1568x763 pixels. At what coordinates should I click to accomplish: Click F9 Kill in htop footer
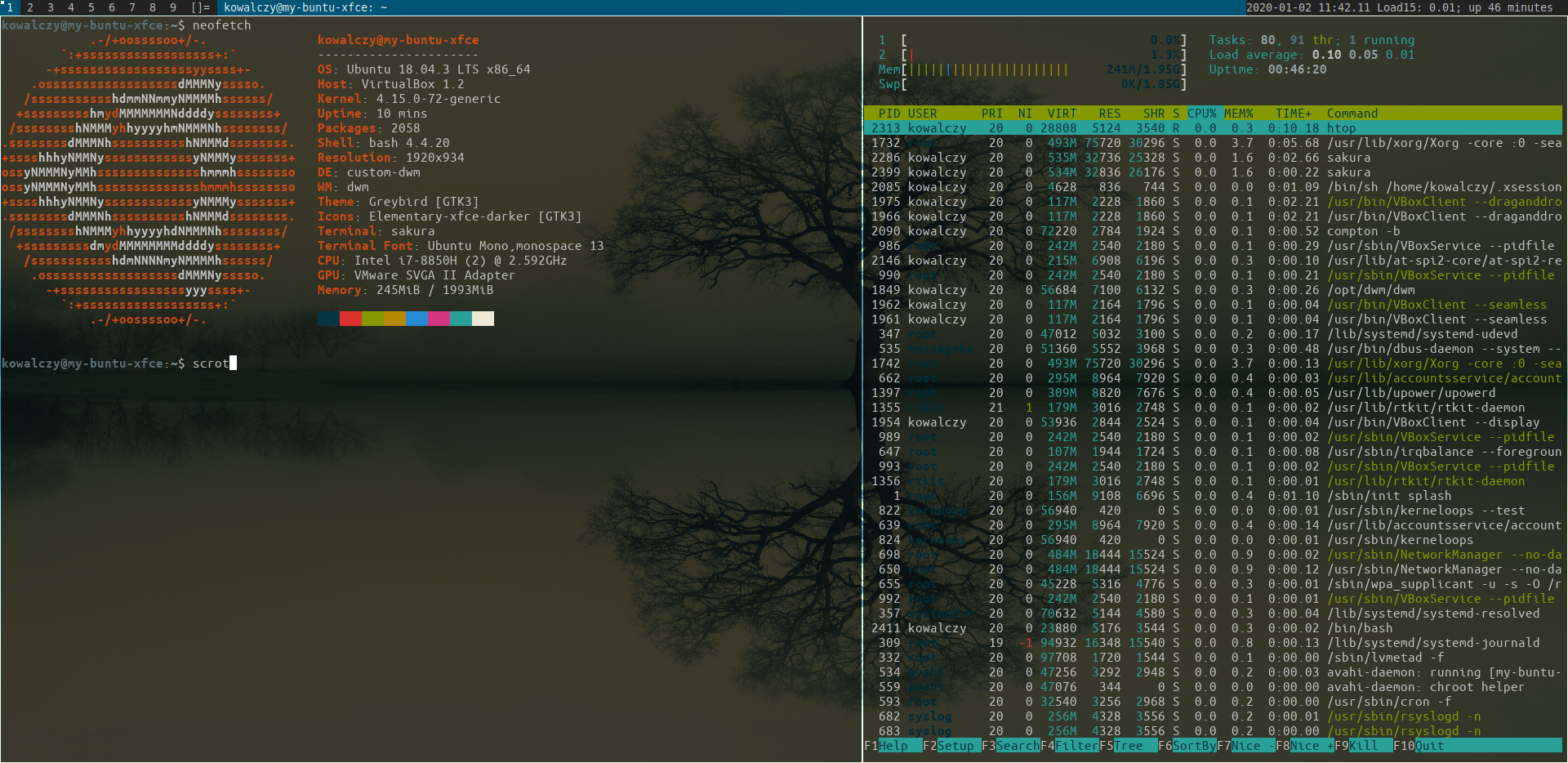pyautogui.click(x=1363, y=746)
